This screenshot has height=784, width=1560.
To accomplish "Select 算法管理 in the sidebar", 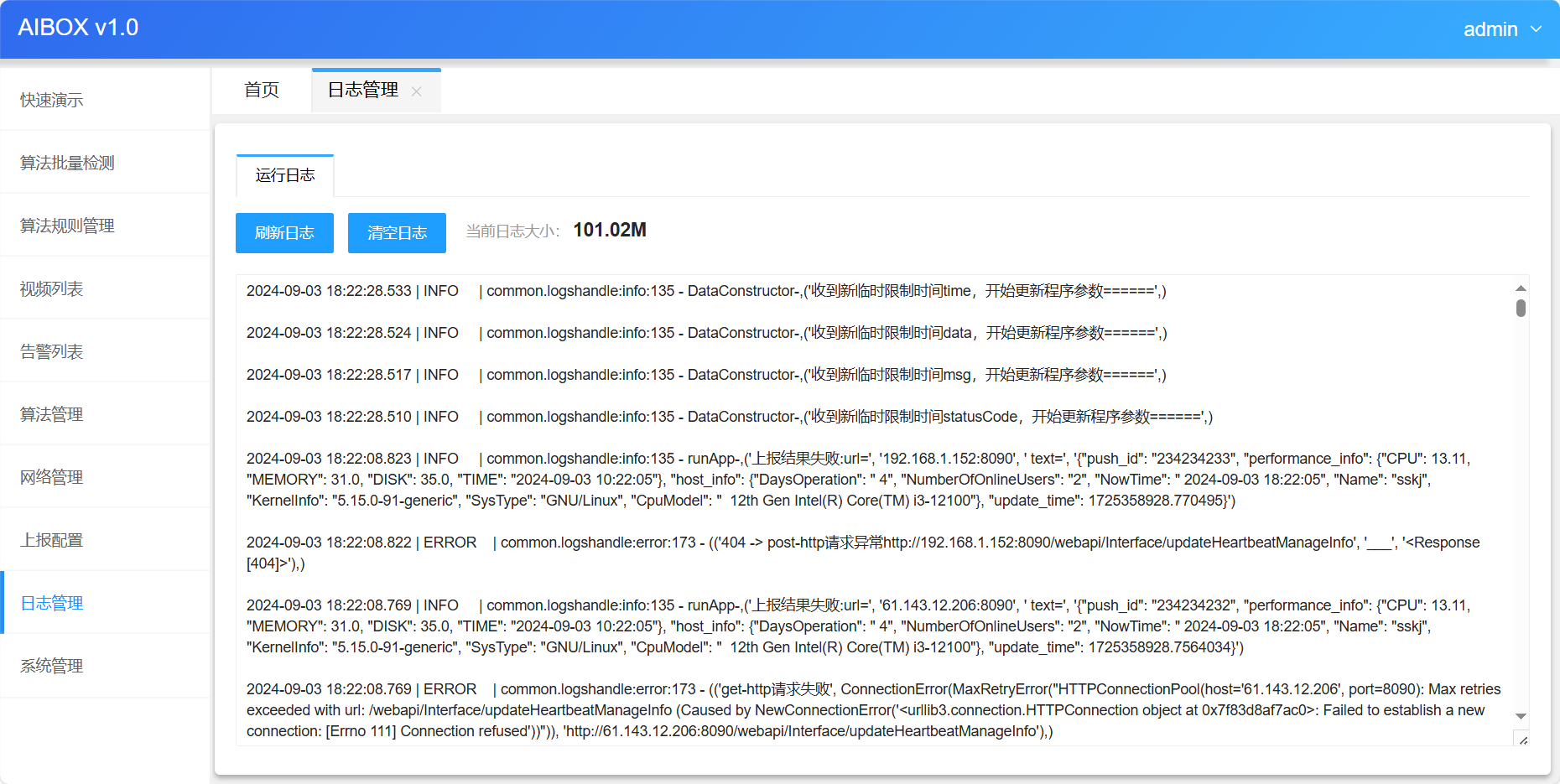I will [x=52, y=415].
